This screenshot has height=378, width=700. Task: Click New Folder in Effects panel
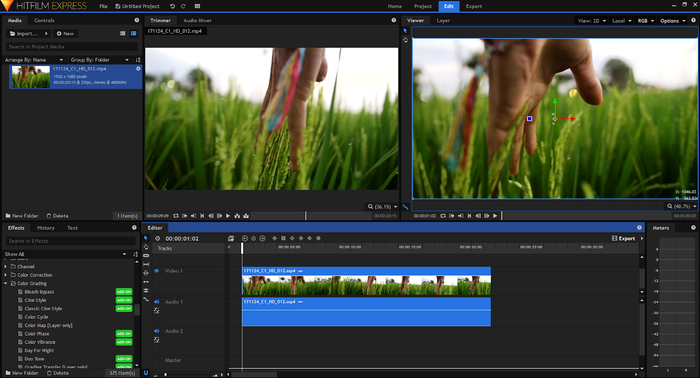[22, 373]
